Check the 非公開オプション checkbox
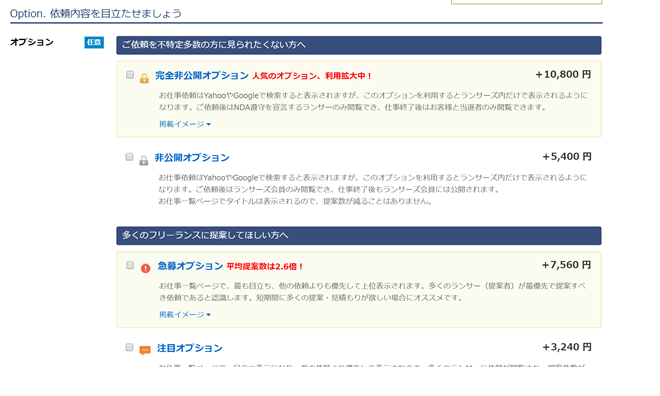 (x=130, y=157)
